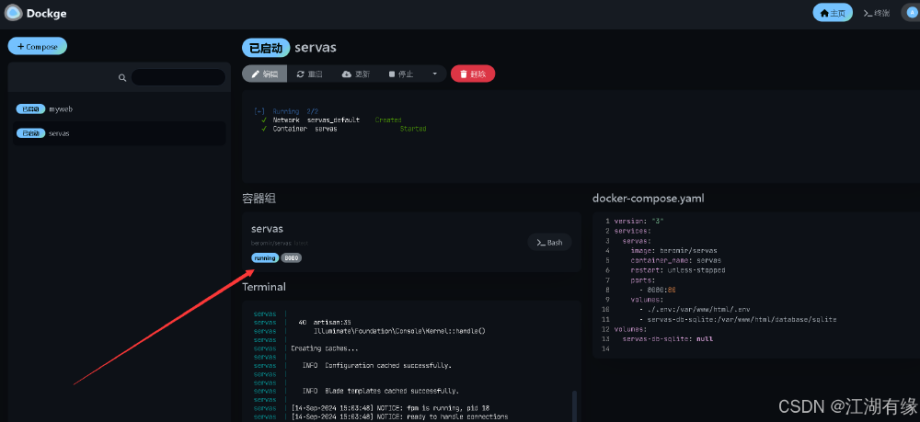Click the Running 2/2 progress line
Viewport: 920px width, 422px height.
click(x=286, y=111)
